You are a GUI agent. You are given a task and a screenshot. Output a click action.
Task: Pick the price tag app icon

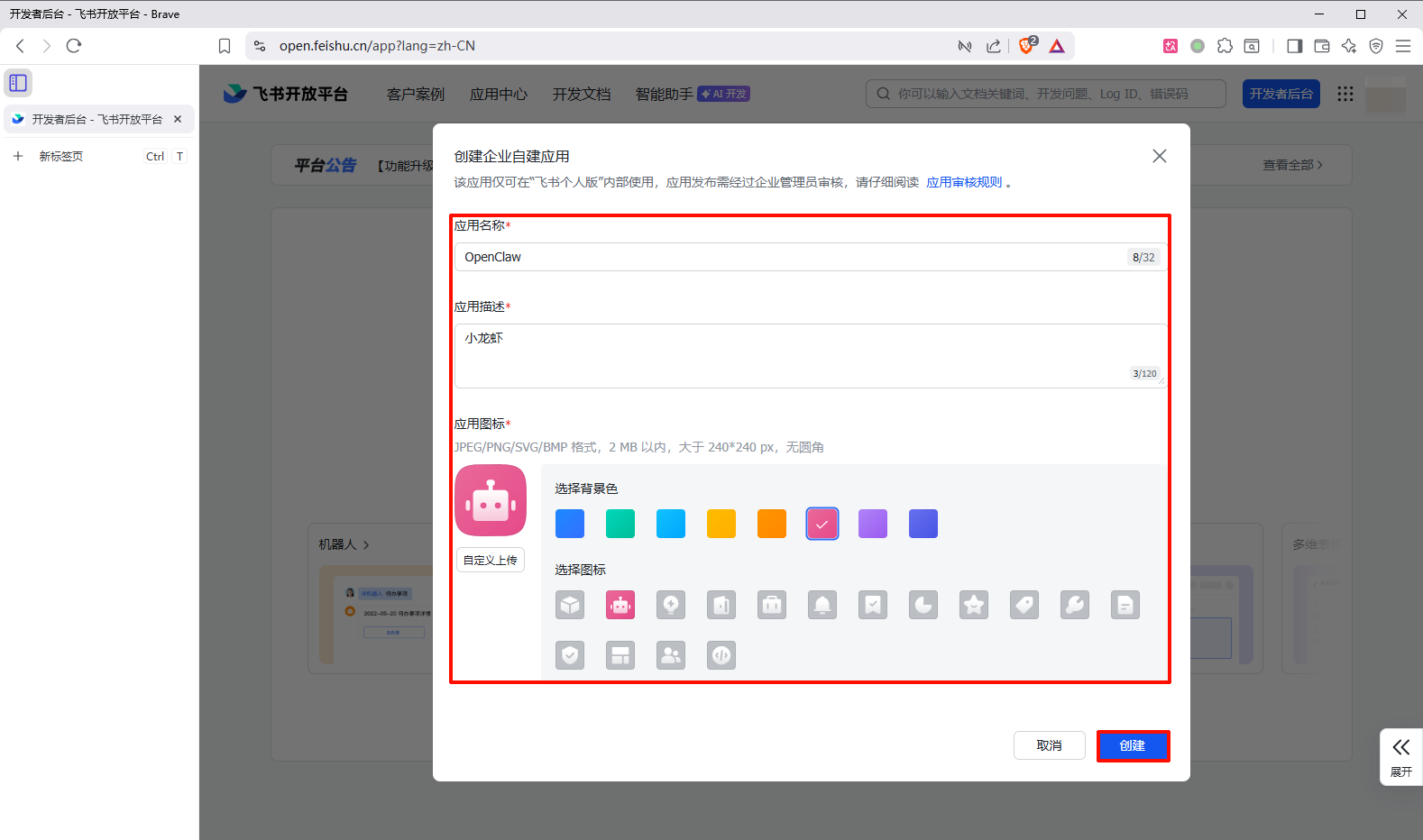pos(1024,605)
